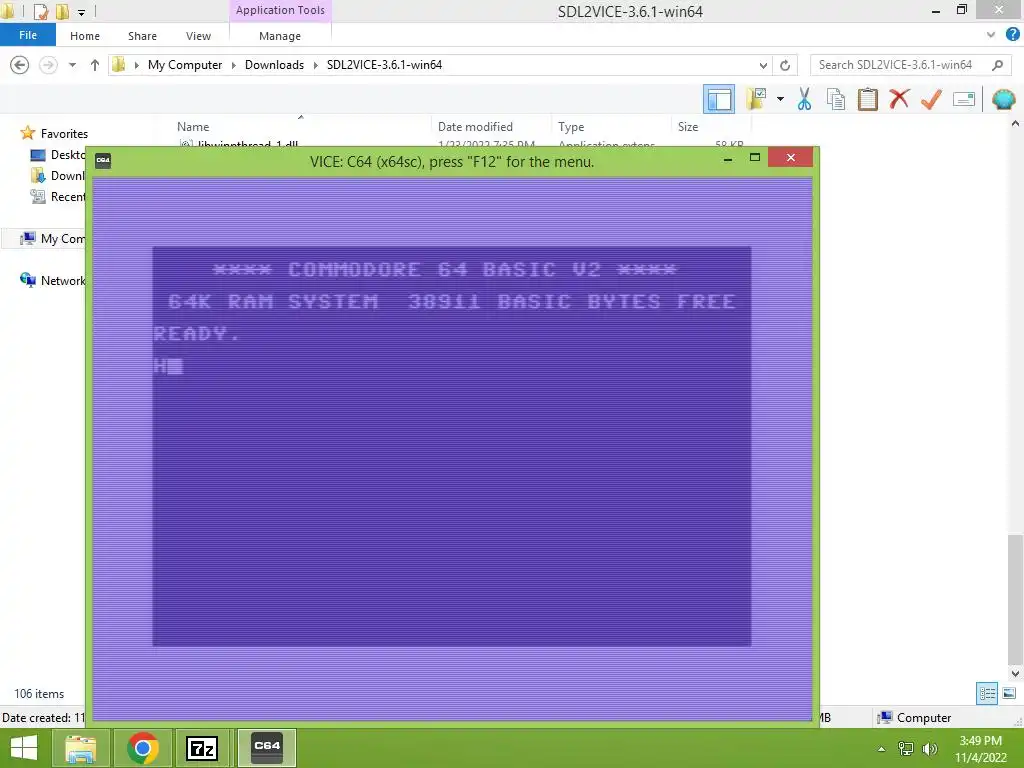Image resolution: width=1024 pixels, height=768 pixels.
Task: Click the network tray icon
Action: point(906,749)
